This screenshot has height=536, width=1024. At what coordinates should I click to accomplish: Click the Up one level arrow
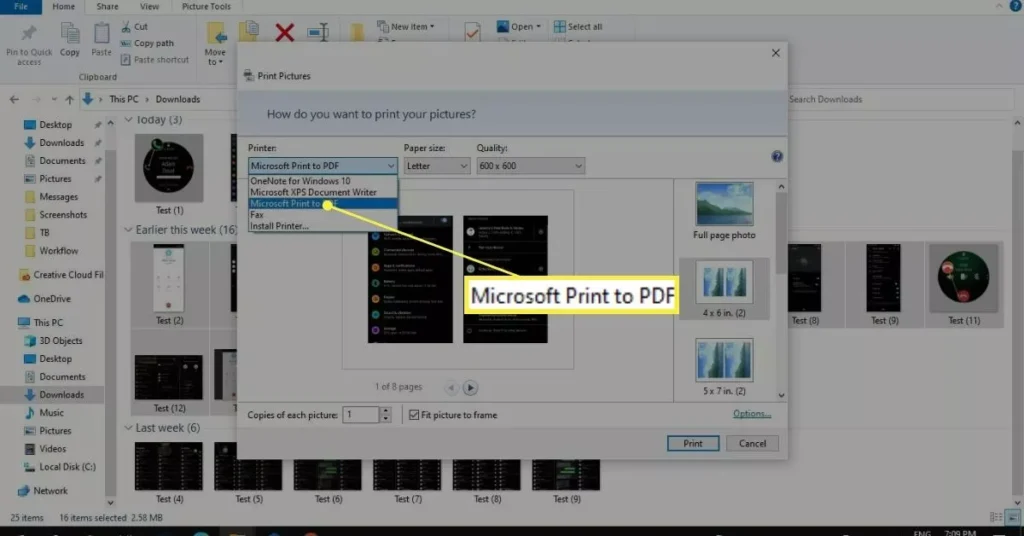click(69, 99)
